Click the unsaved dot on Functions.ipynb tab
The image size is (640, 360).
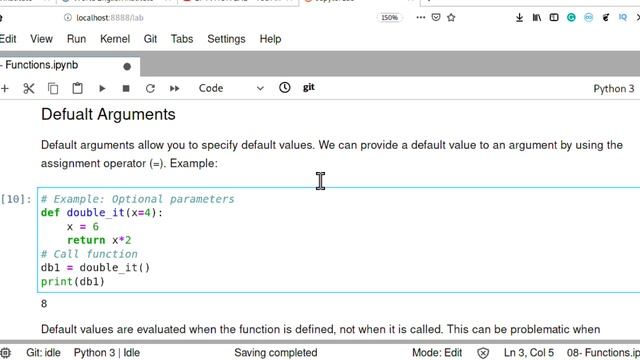(x=127, y=67)
